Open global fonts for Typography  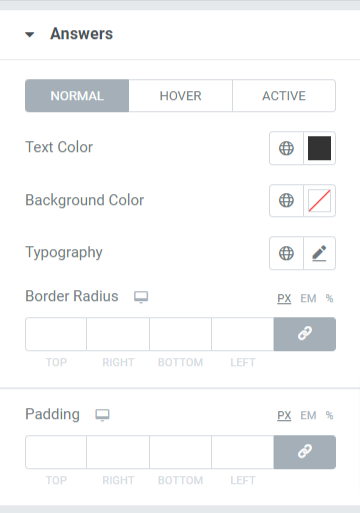coord(286,253)
